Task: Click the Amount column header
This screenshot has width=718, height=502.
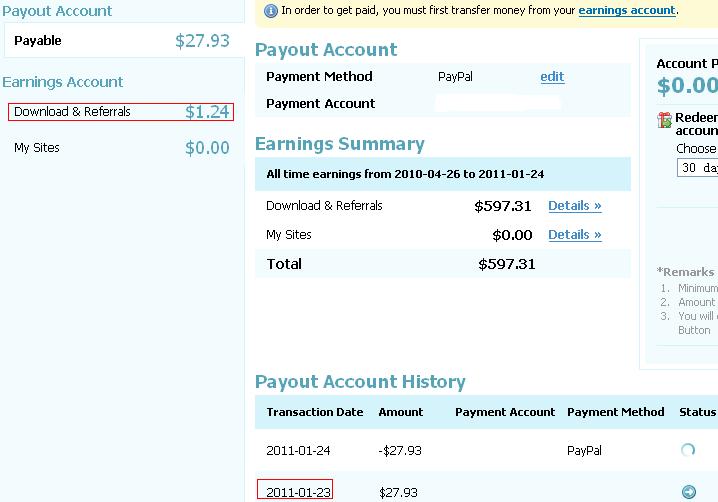Action: coord(401,412)
